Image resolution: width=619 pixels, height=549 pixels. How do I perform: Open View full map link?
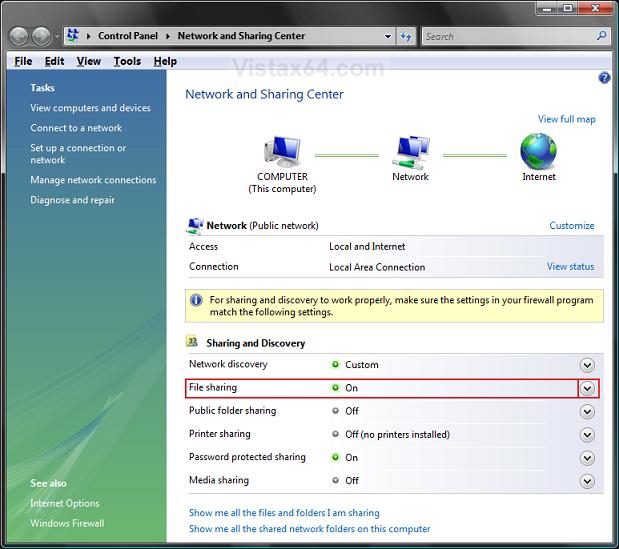pos(566,119)
